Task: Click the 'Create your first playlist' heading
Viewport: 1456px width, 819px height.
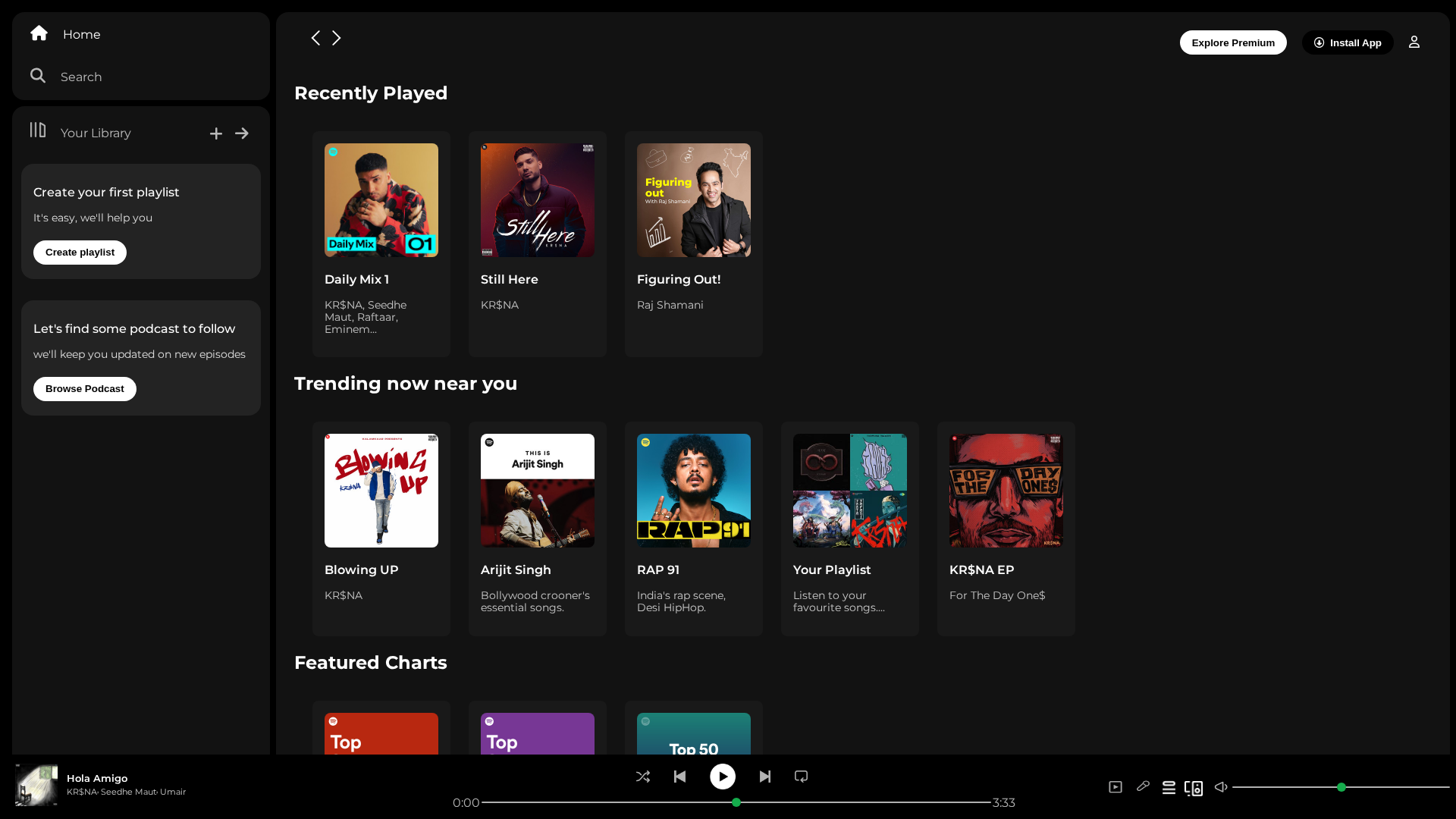Action: (x=106, y=193)
